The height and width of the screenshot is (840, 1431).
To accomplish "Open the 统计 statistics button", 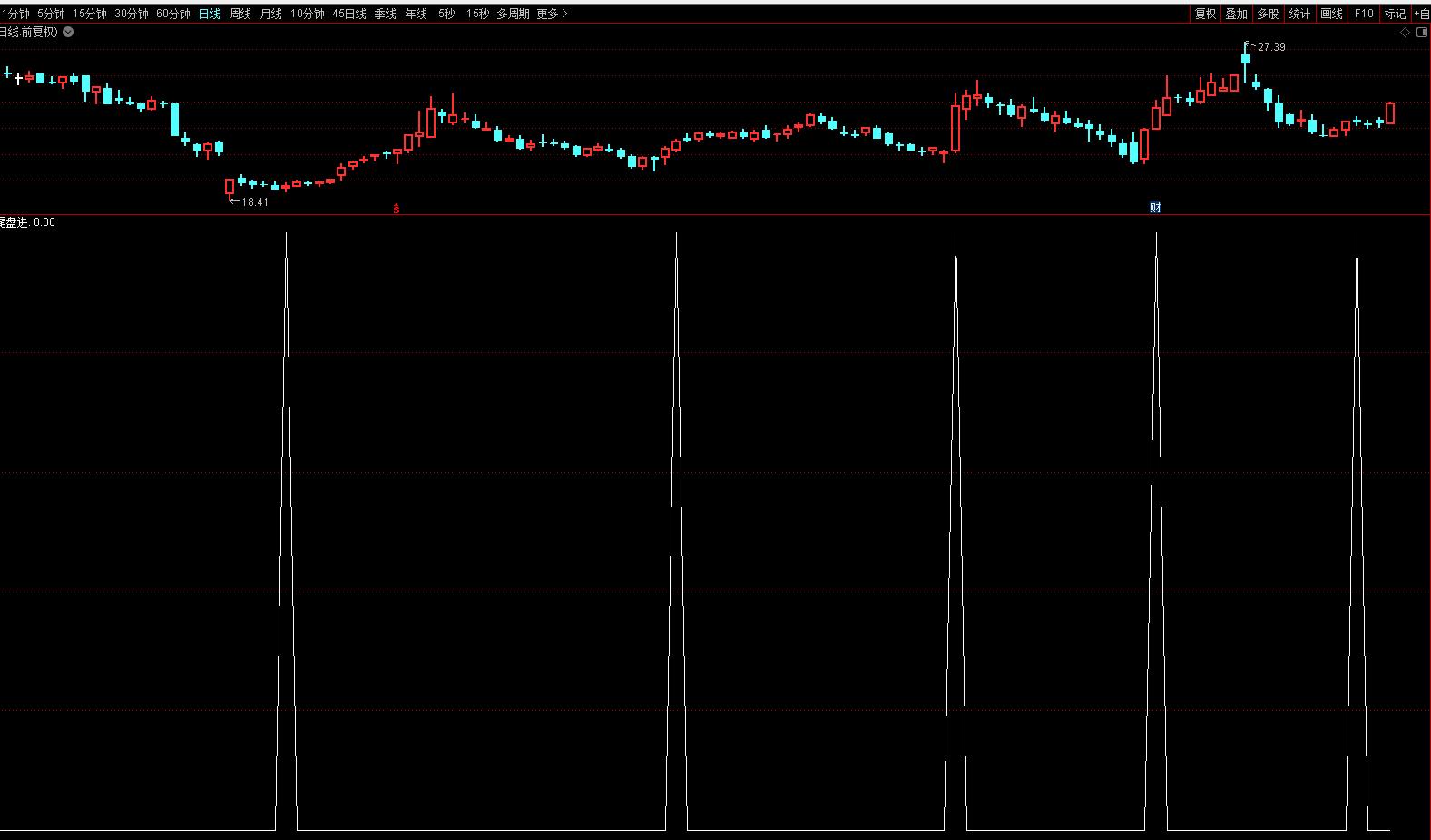I will coord(1299,14).
